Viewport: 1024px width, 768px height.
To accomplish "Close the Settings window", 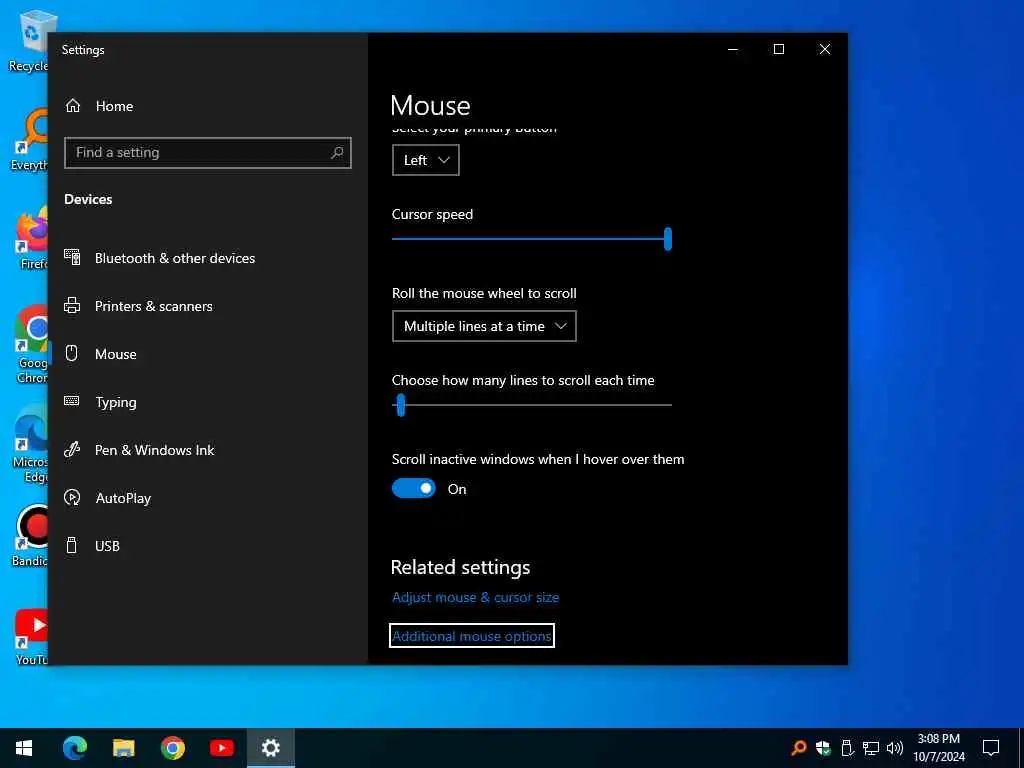I will click(825, 50).
